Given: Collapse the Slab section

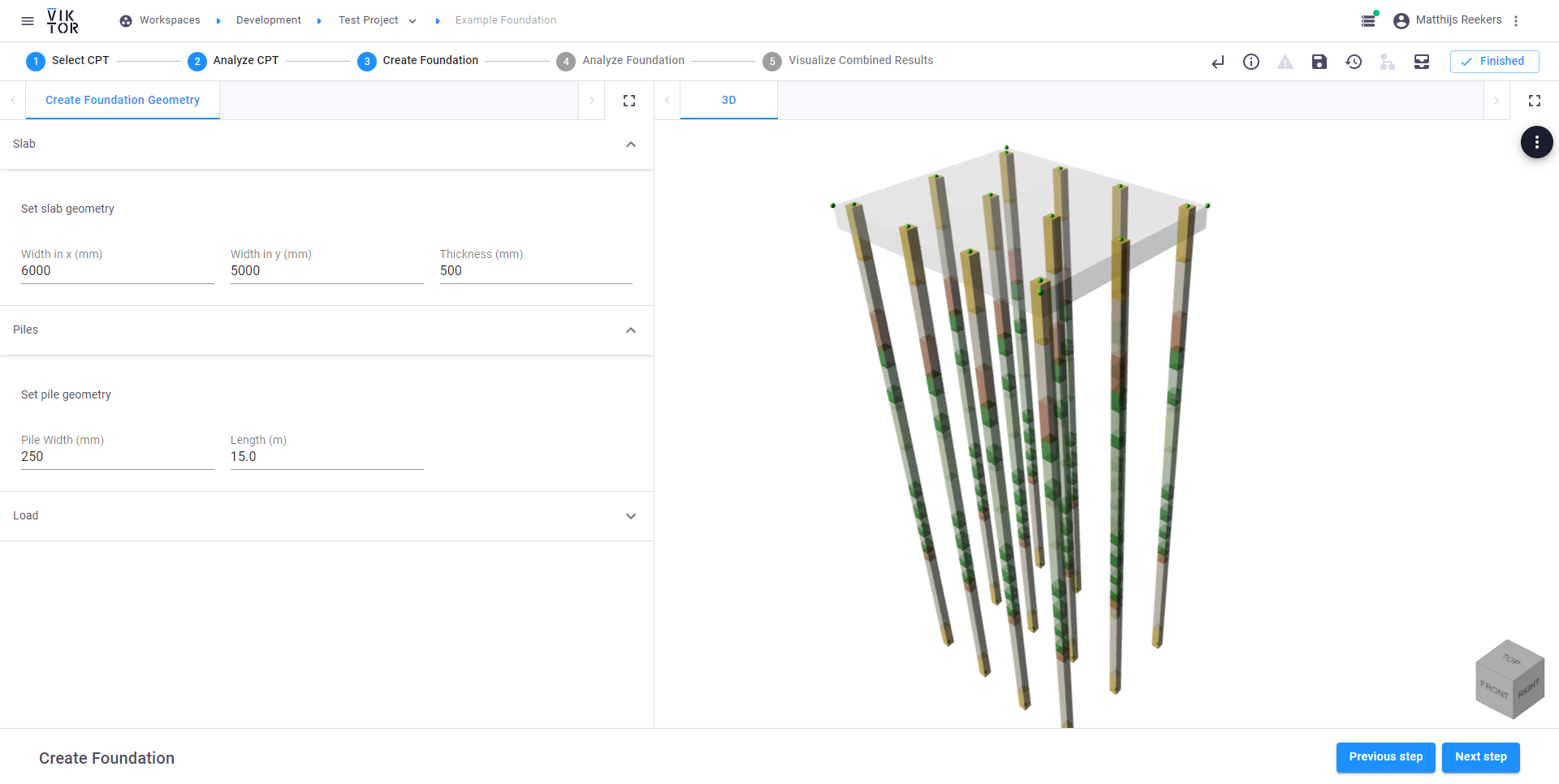Looking at the screenshot, I should 631,144.
